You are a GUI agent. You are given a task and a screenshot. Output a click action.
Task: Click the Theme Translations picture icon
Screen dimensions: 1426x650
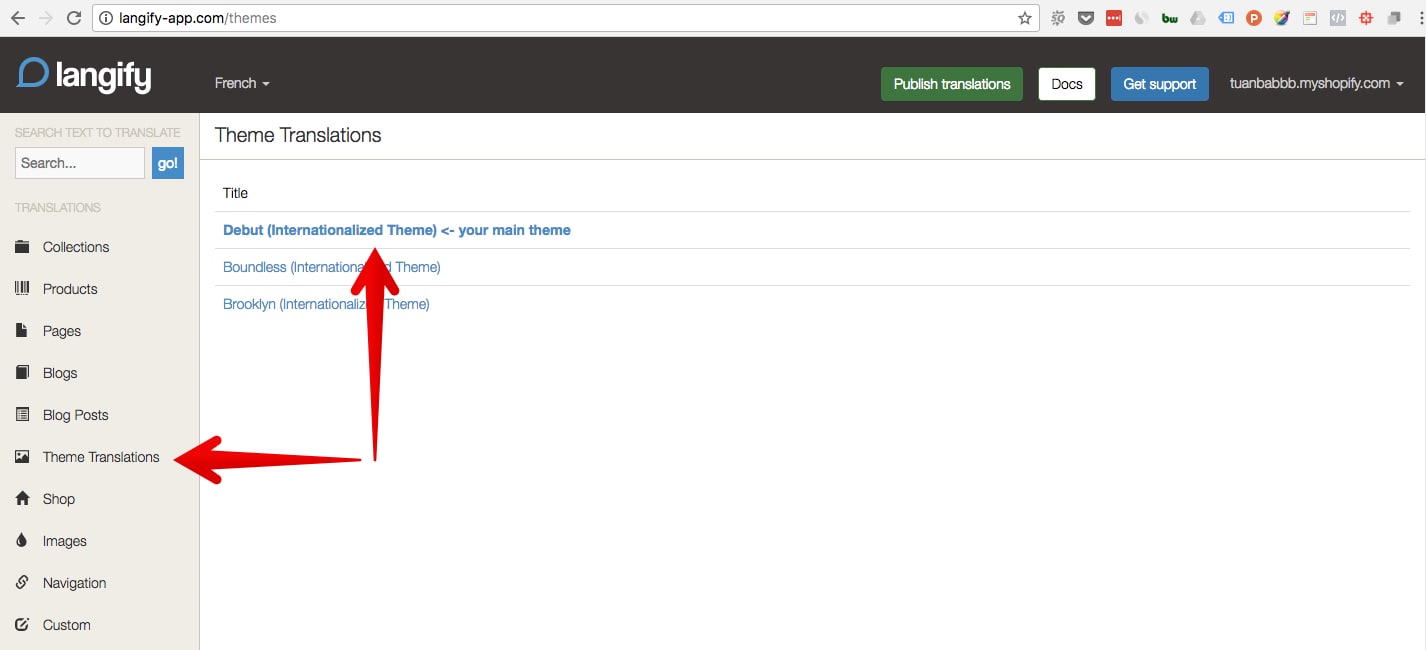[x=22, y=457]
